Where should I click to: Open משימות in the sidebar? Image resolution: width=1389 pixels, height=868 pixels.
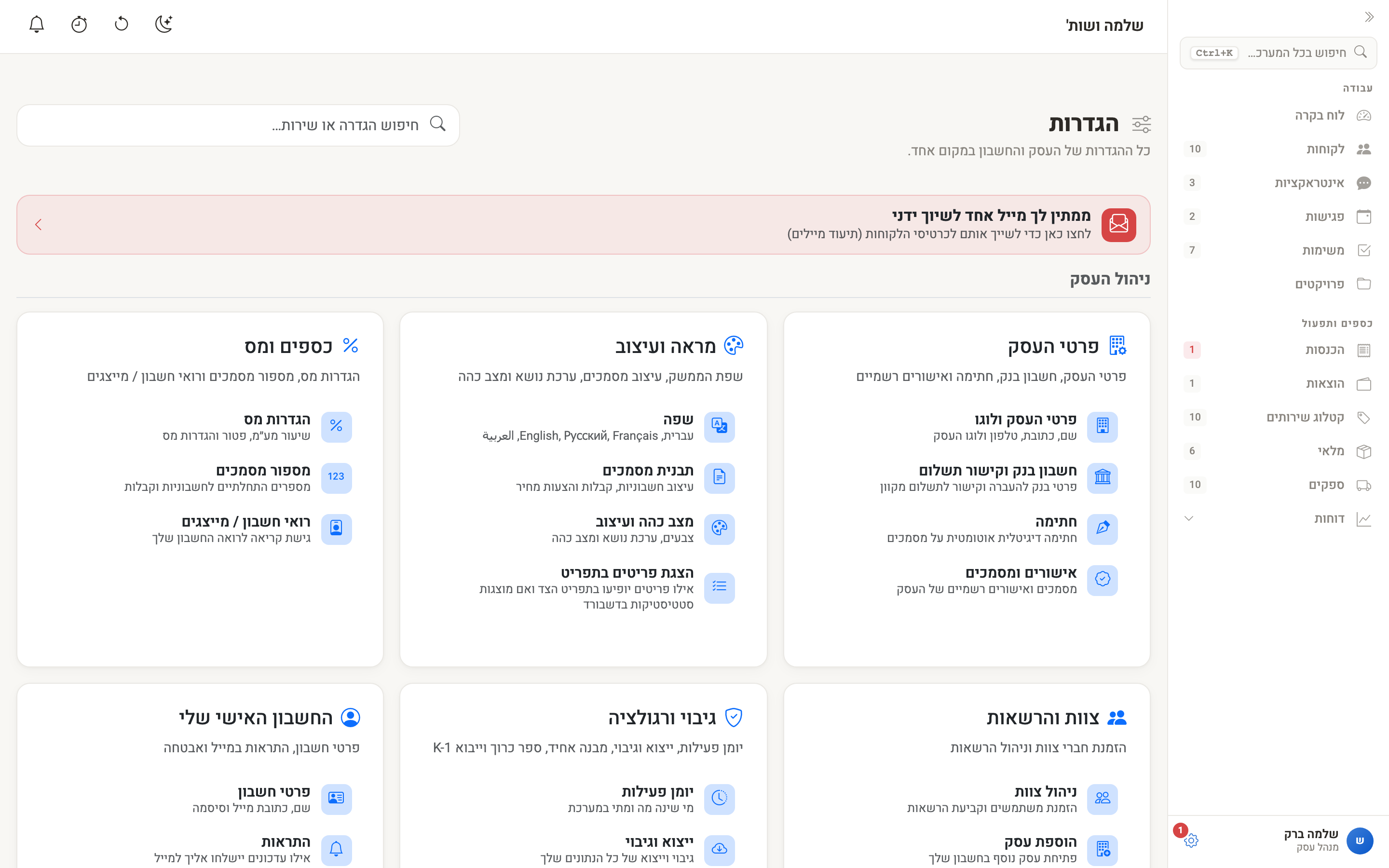click(1278, 250)
